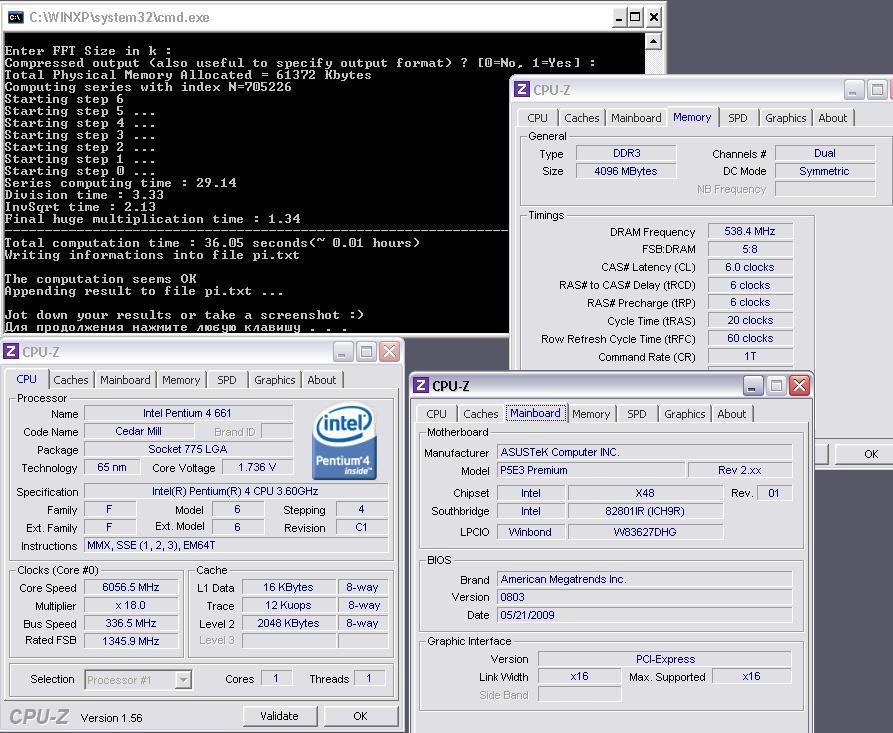893x733 pixels.
Task: Click the P5E3 Premium model field
Action: pyautogui.click(x=591, y=470)
